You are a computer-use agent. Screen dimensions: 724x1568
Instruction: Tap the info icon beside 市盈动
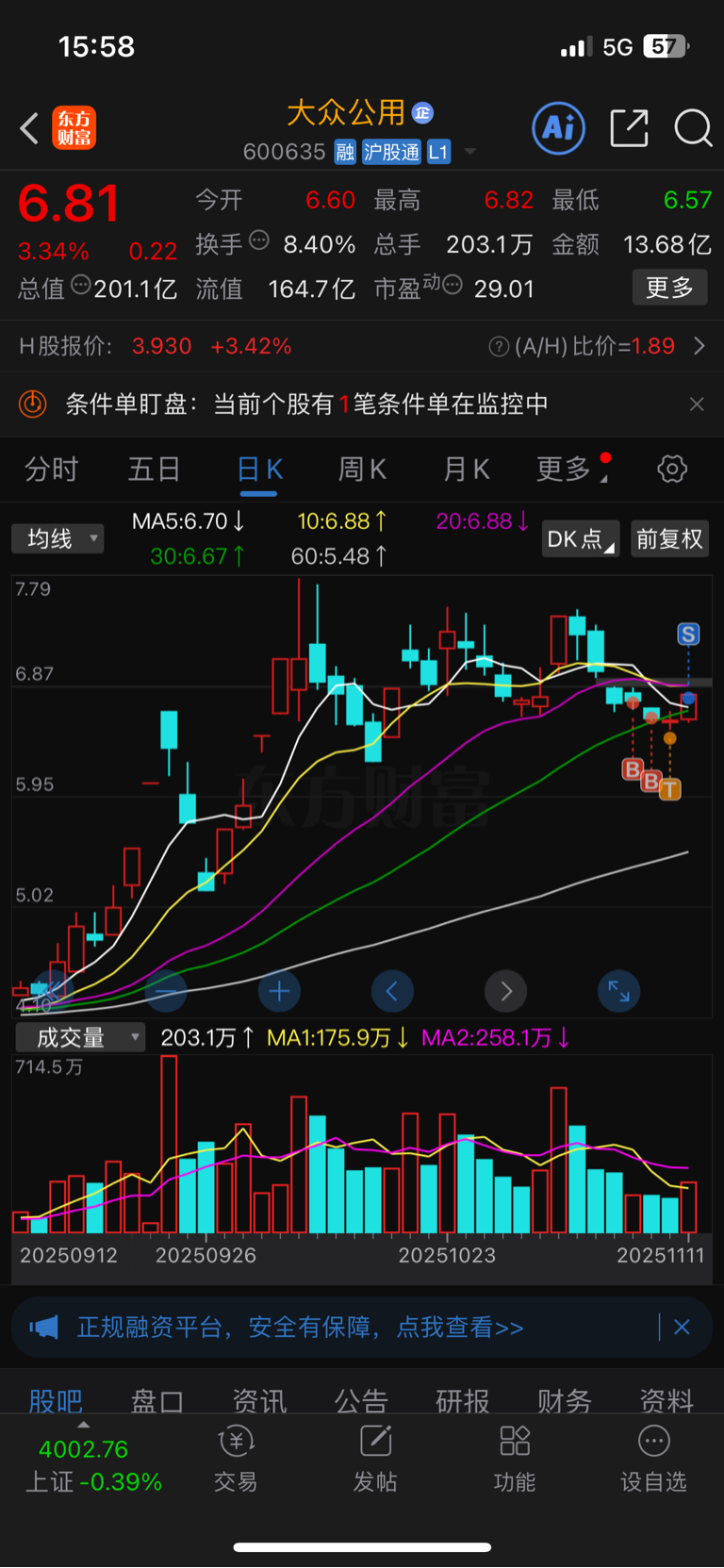tap(452, 285)
